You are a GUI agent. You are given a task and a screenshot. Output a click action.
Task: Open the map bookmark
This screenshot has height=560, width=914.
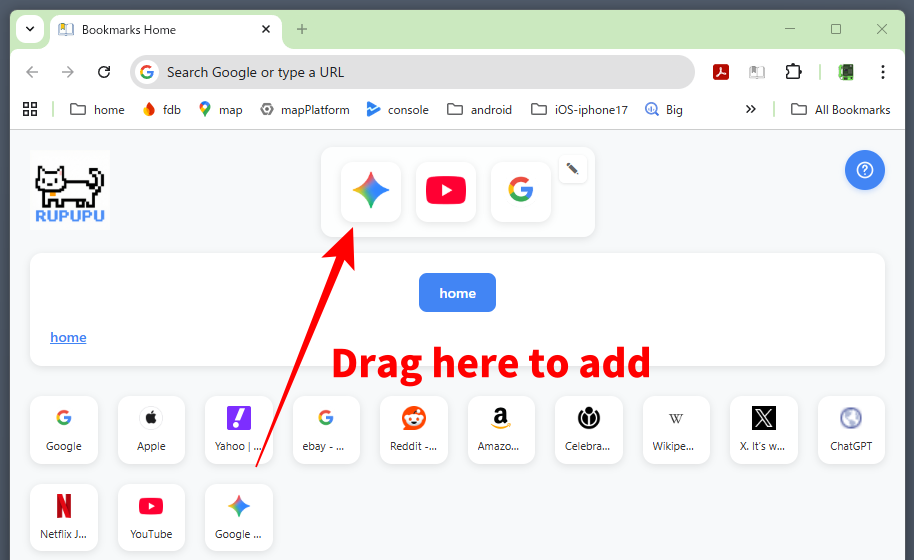coord(220,110)
